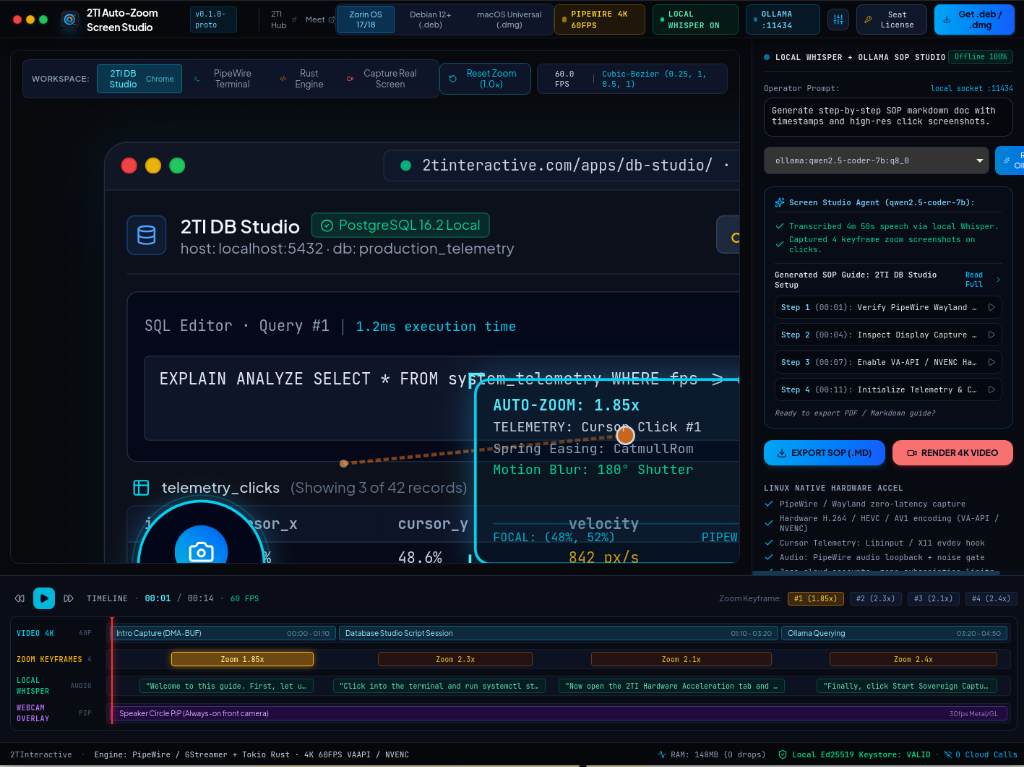Switch to the Capture Real Screen tab
1024x767 pixels.
(383, 79)
